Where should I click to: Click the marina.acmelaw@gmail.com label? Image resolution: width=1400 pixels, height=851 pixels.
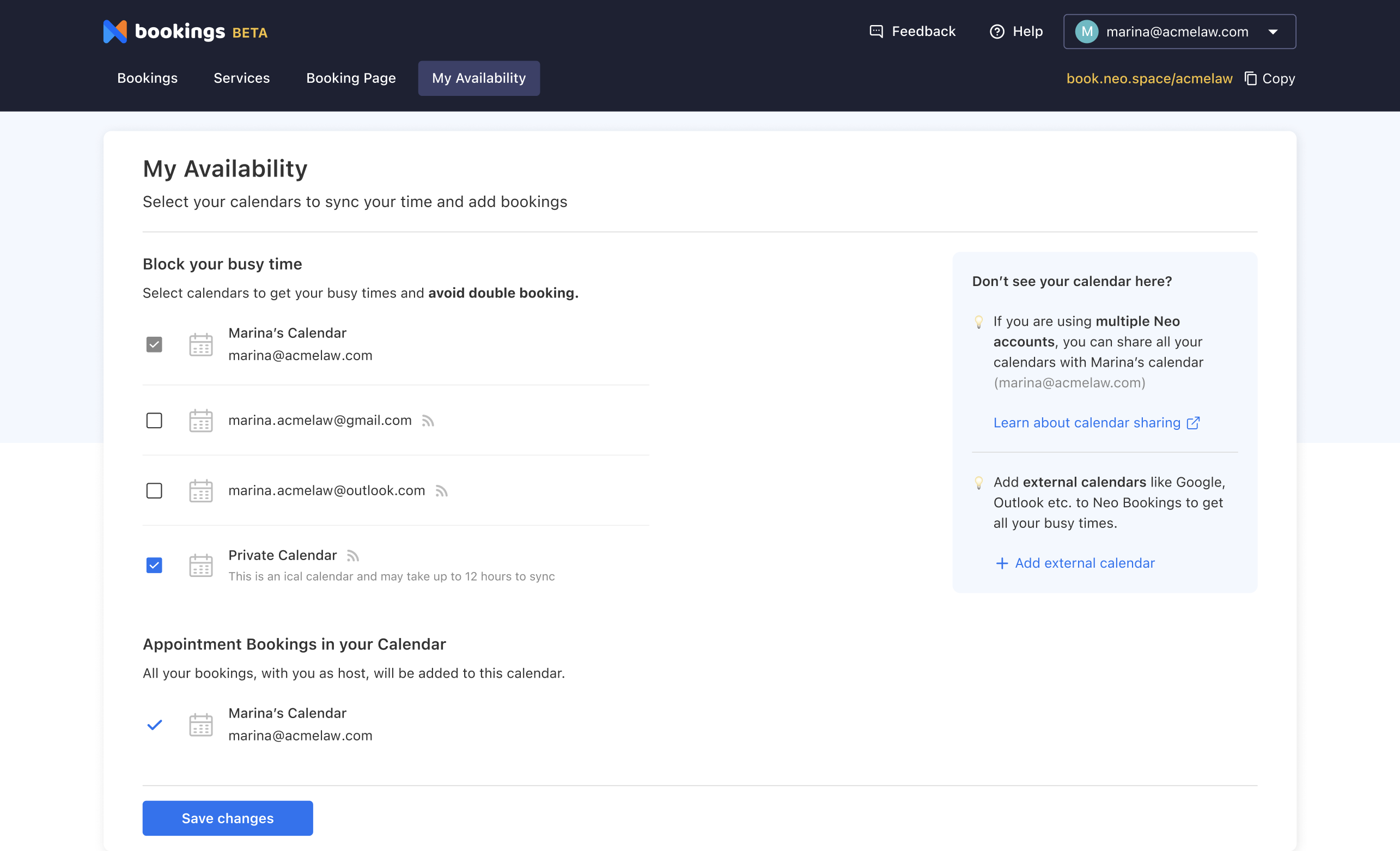[320, 421]
